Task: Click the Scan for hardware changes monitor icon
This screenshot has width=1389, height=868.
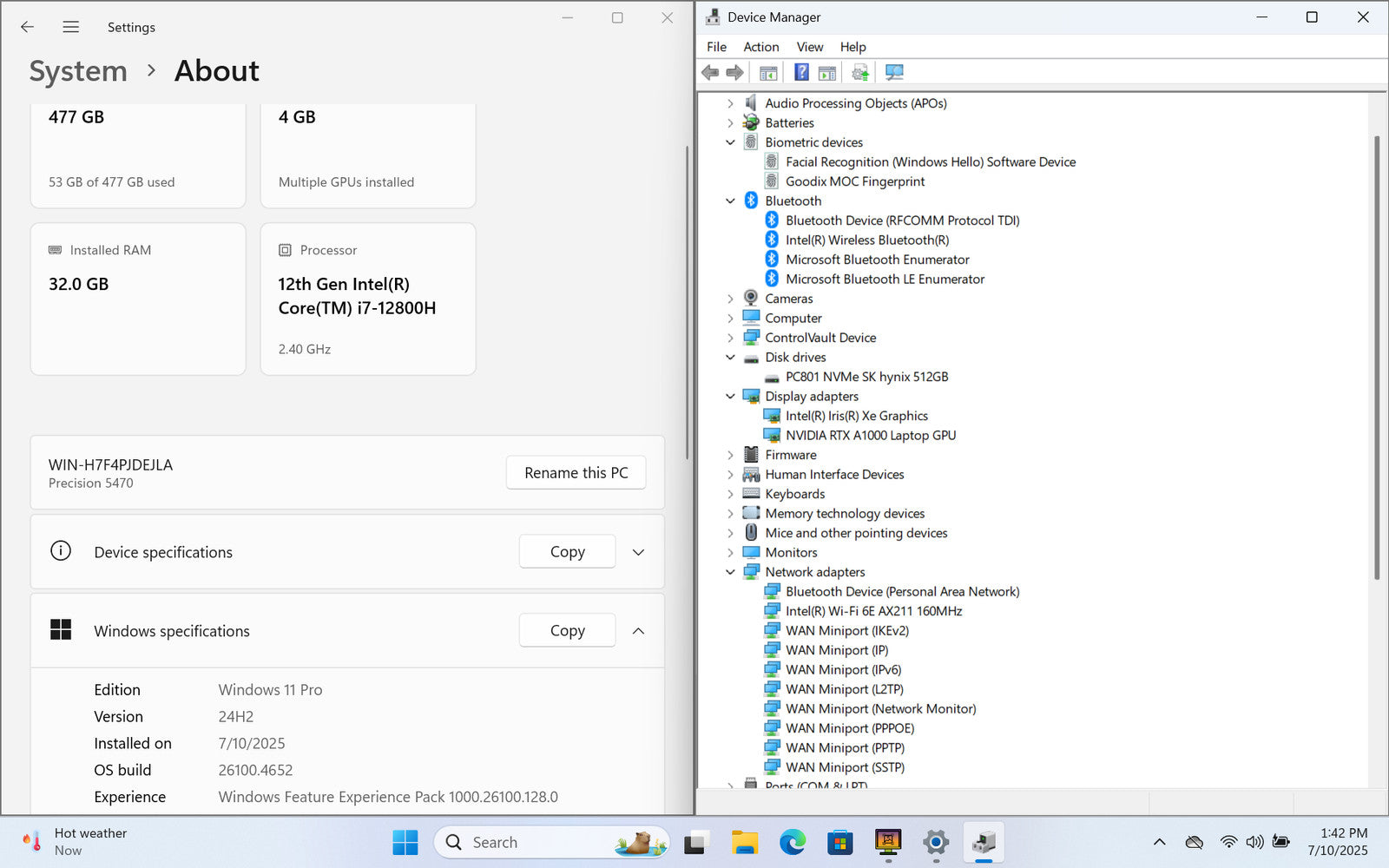Action: point(894,72)
